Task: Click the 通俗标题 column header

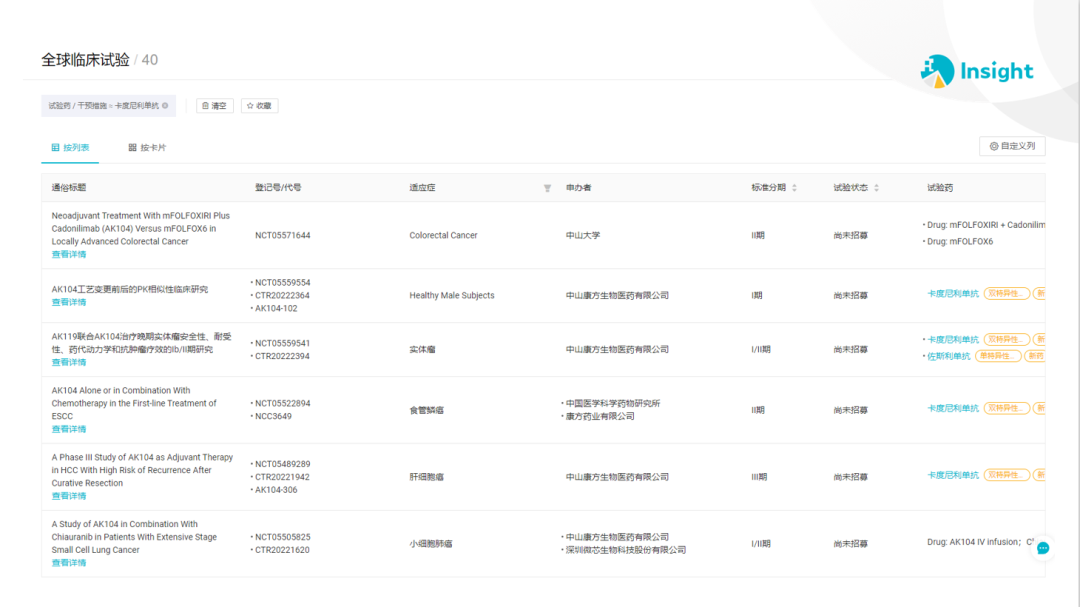Action: 69,187
